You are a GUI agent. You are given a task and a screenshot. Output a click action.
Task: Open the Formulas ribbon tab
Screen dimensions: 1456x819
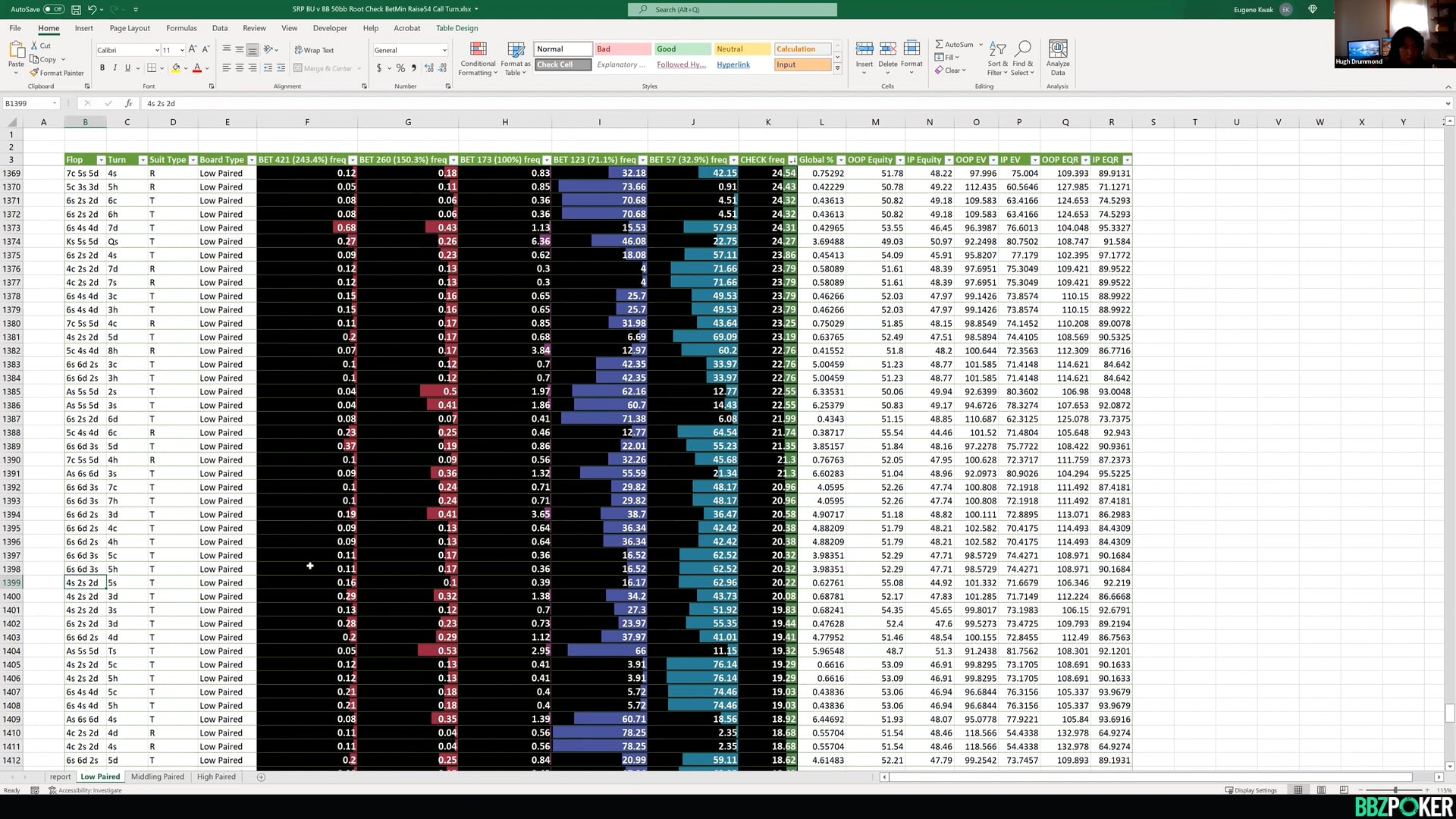click(x=181, y=28)
